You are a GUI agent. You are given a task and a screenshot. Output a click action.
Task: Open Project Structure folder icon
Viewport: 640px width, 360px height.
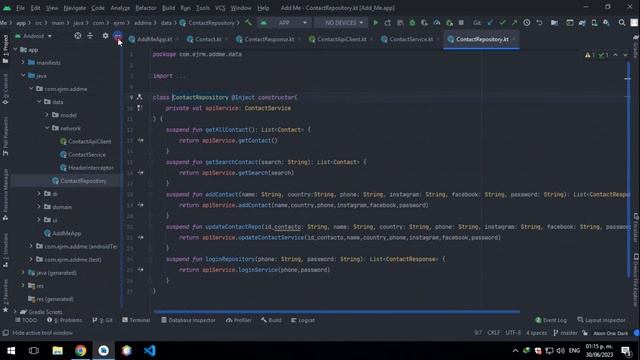tap(554, 23)
